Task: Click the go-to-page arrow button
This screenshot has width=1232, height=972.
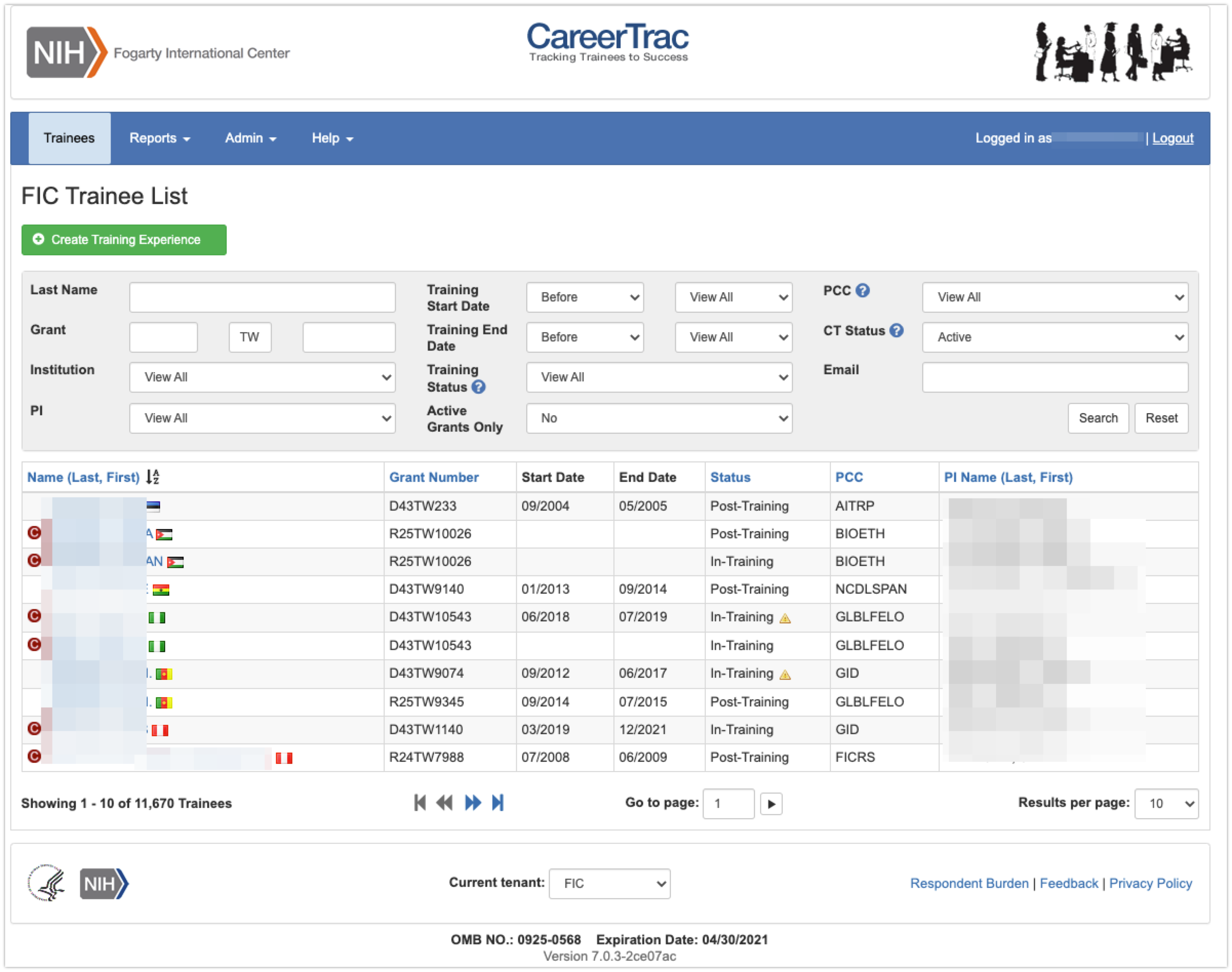Action: tap(771, 804)
